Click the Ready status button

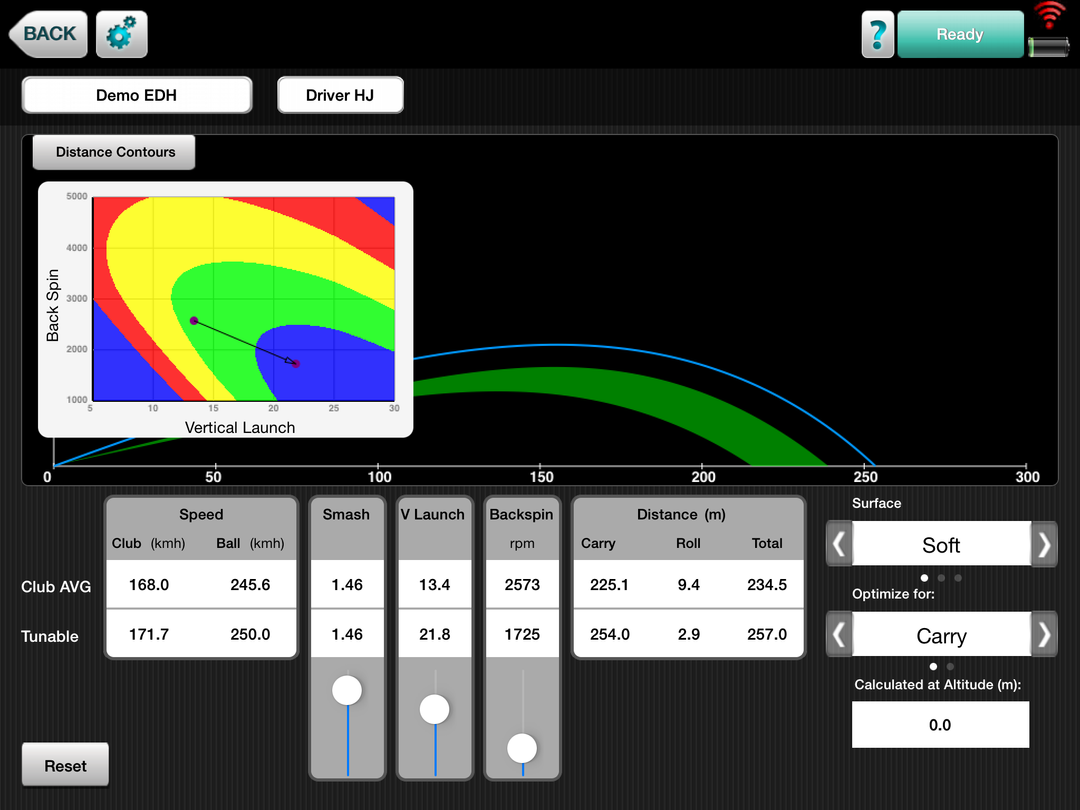(959, 35)
